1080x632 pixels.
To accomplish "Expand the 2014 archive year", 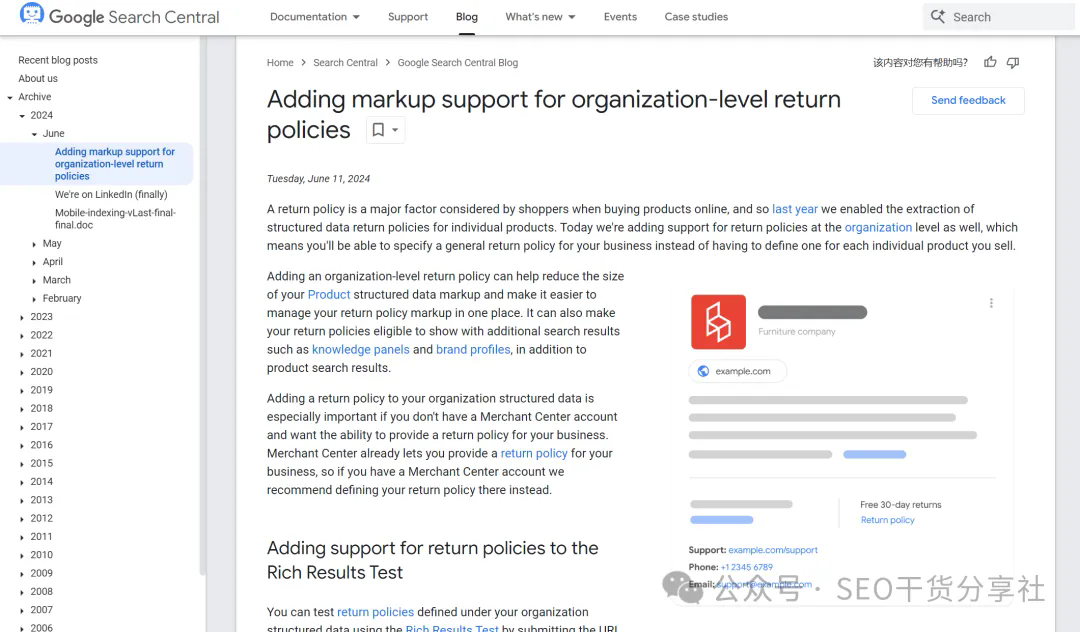I will [22, 482].
